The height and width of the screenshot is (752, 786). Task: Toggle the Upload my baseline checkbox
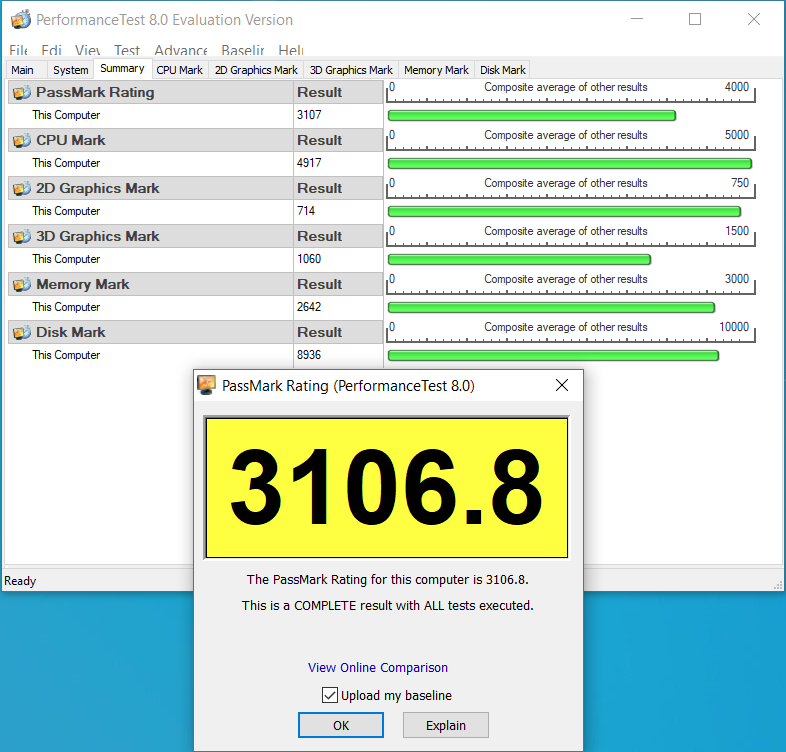(329, 695)
